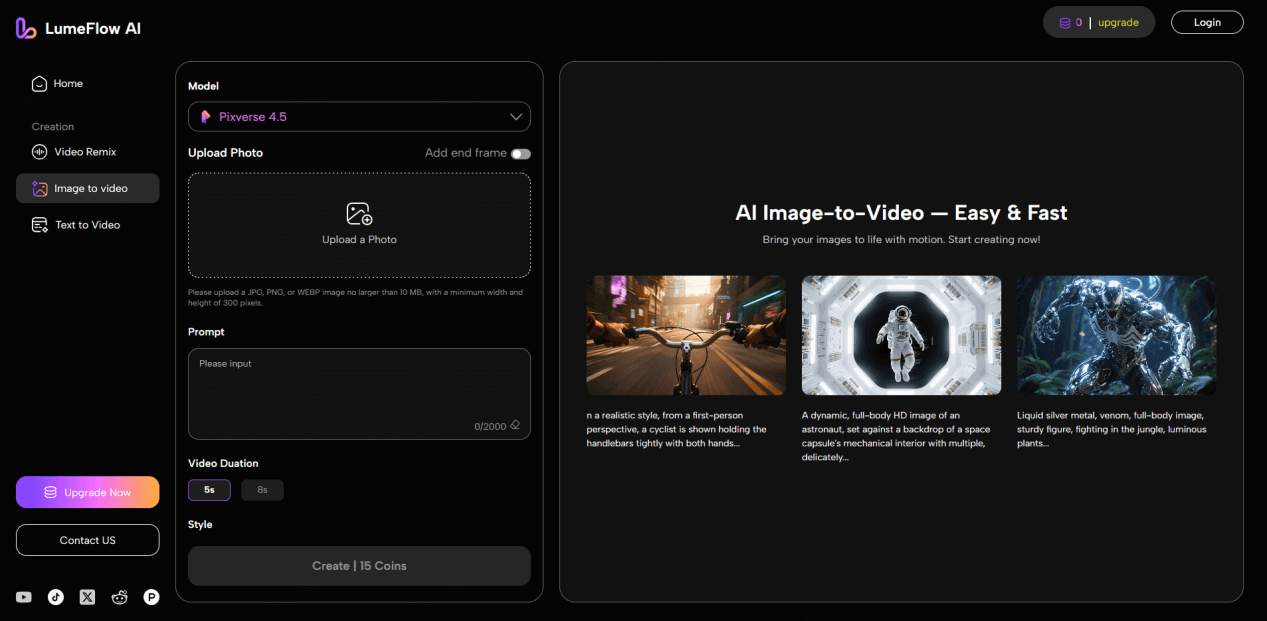Open the astronaut space capsule thumbnail

point(901,335)
